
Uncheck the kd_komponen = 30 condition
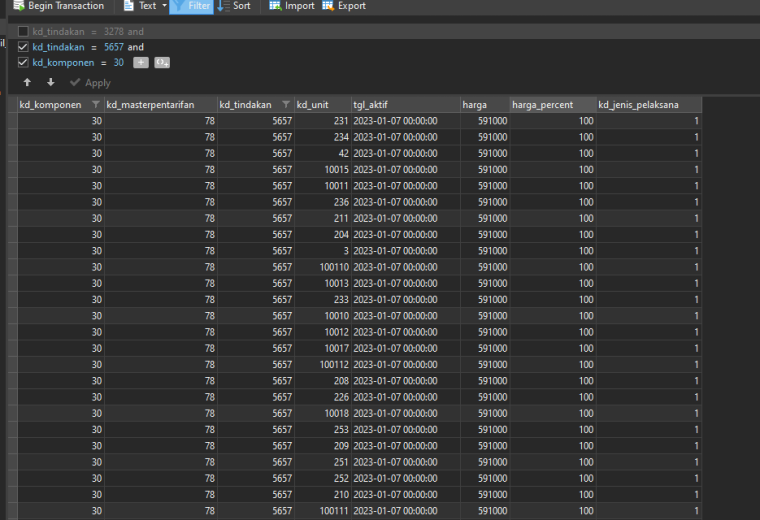coord(23,63)
